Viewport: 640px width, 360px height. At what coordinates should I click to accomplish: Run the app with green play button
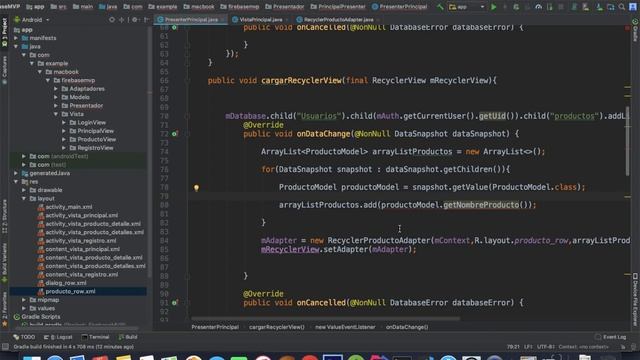[493, 7]
